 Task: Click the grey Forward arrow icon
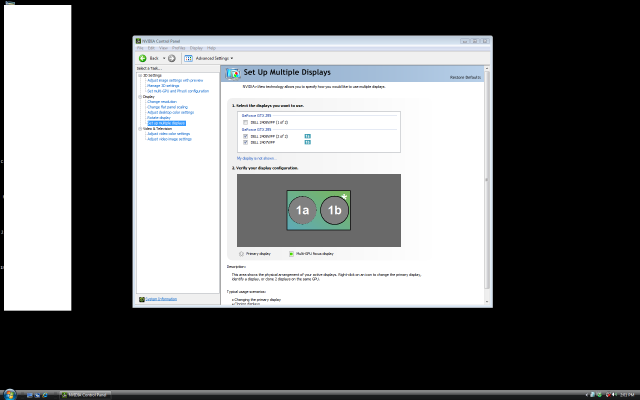pos(172,58)
